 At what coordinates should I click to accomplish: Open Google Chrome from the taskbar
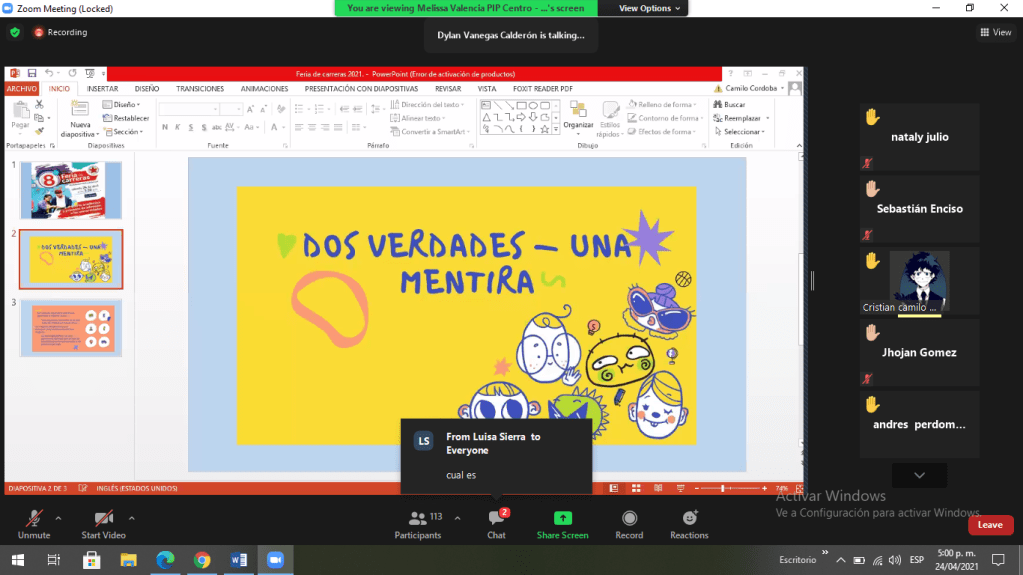[202, 559]
